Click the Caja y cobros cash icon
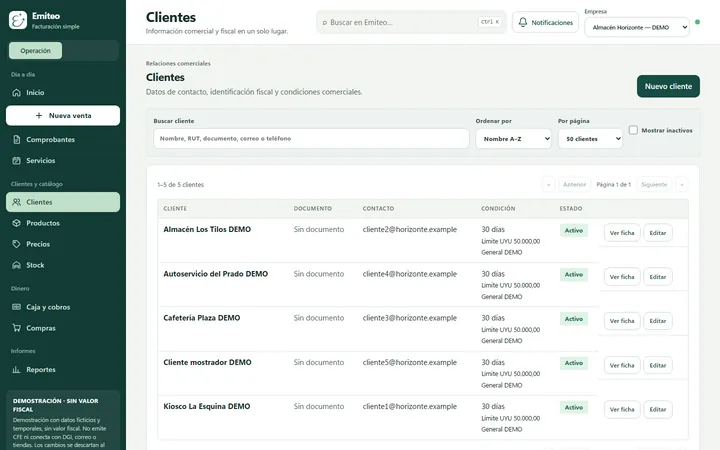Viewport: 720px width, 450px height. [x=17, y=307]
